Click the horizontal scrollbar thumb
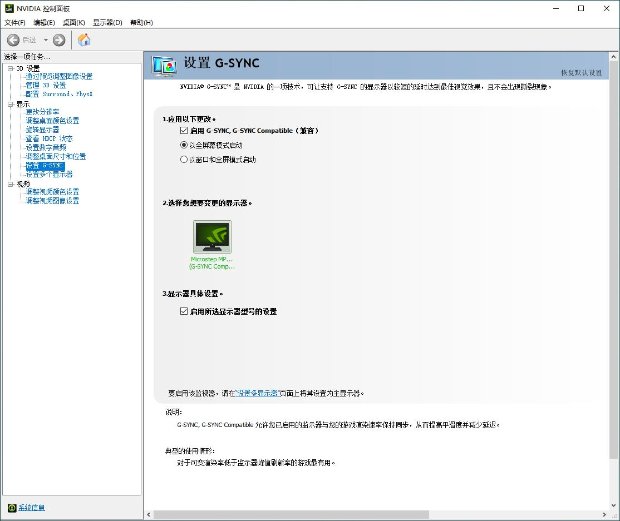This screenshot has height=521, width=620. (x=291, y=515)
